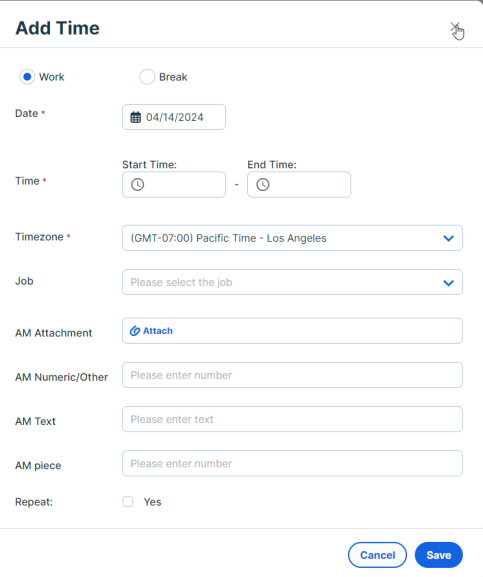483x577 pixels.
Task: Enable the Repeat Yes checkbox
Action: [128, 502]
